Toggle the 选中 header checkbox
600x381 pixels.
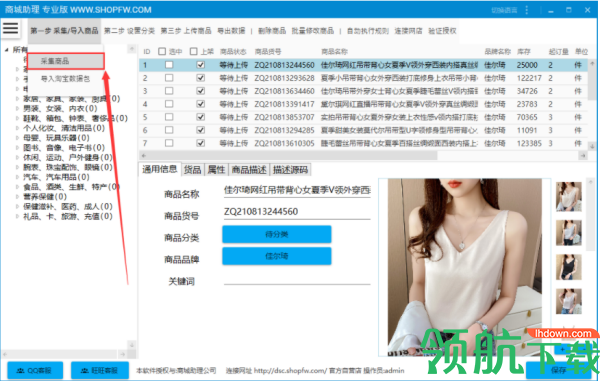coord(162,51)
